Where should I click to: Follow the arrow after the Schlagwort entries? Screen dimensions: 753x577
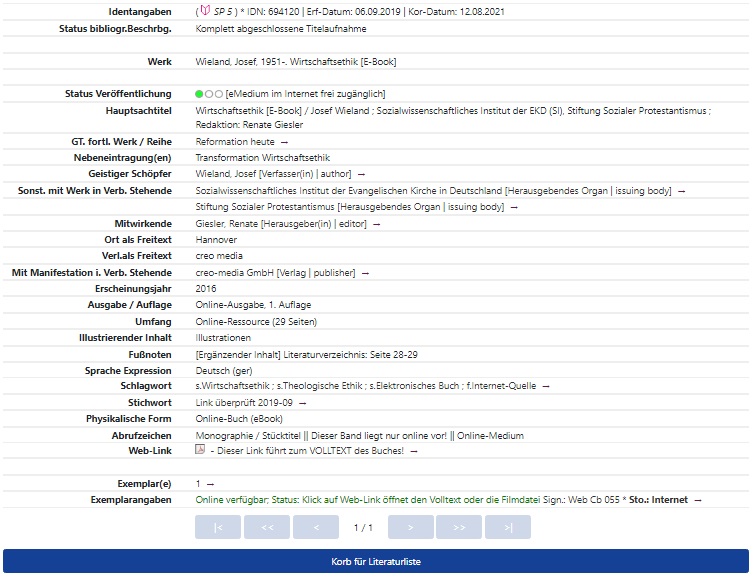click(x=546, y=386)
